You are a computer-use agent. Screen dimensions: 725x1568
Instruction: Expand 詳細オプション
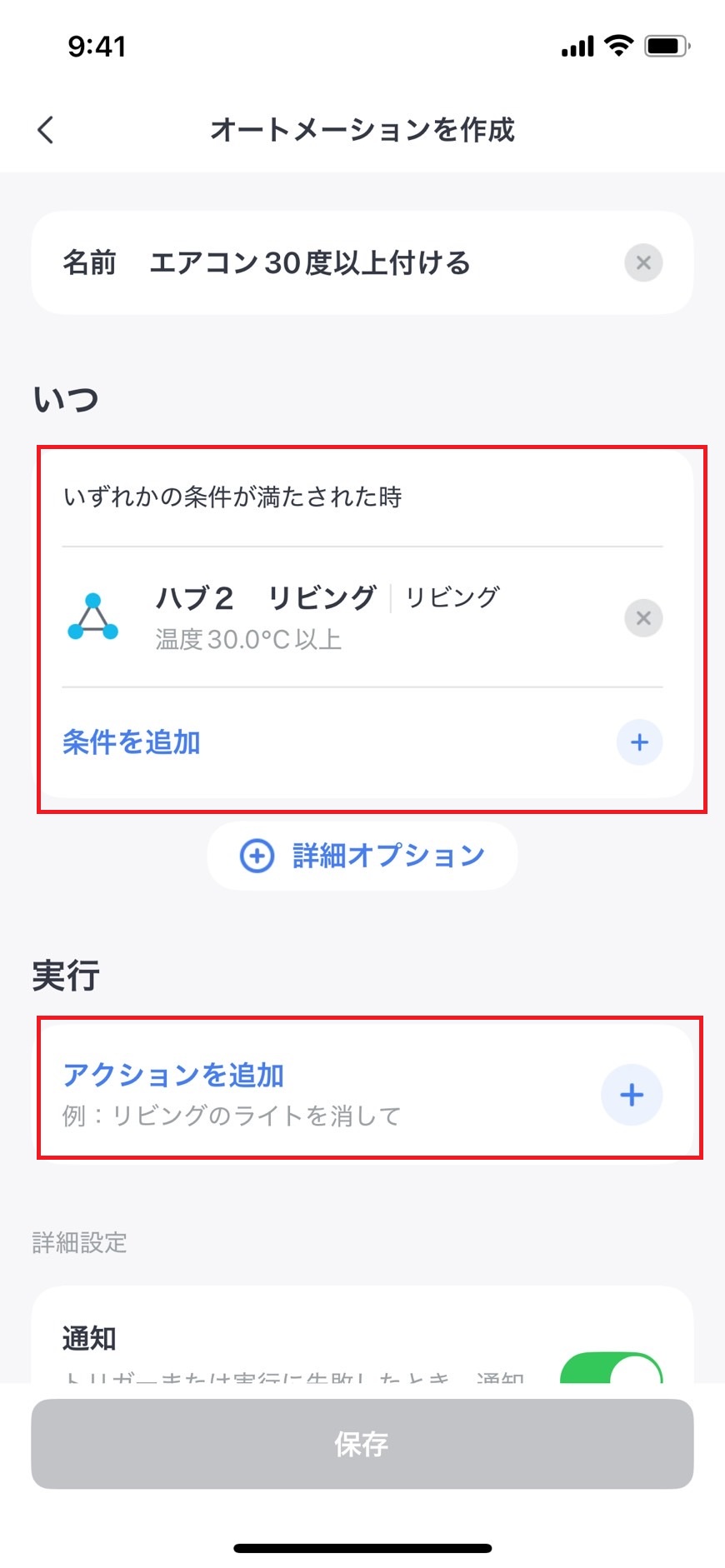388,856
